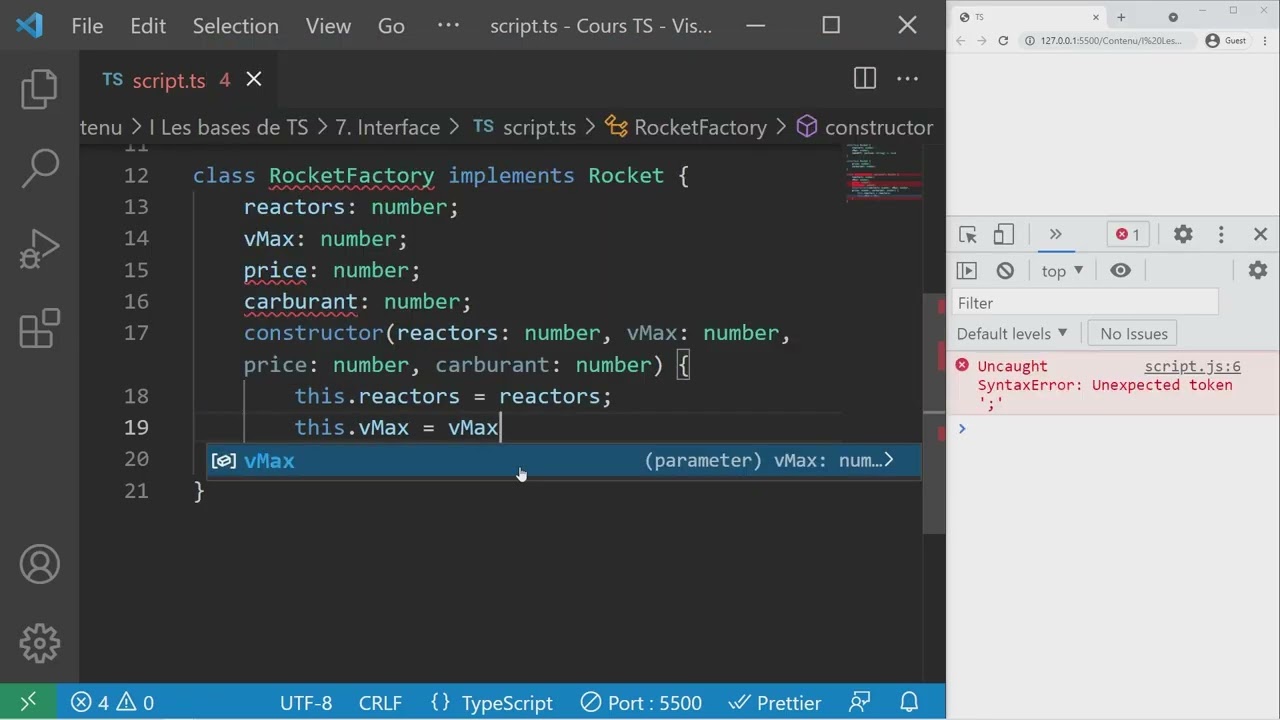Click the code minimap
1280x720 pixels.
[x=884, y=175]
